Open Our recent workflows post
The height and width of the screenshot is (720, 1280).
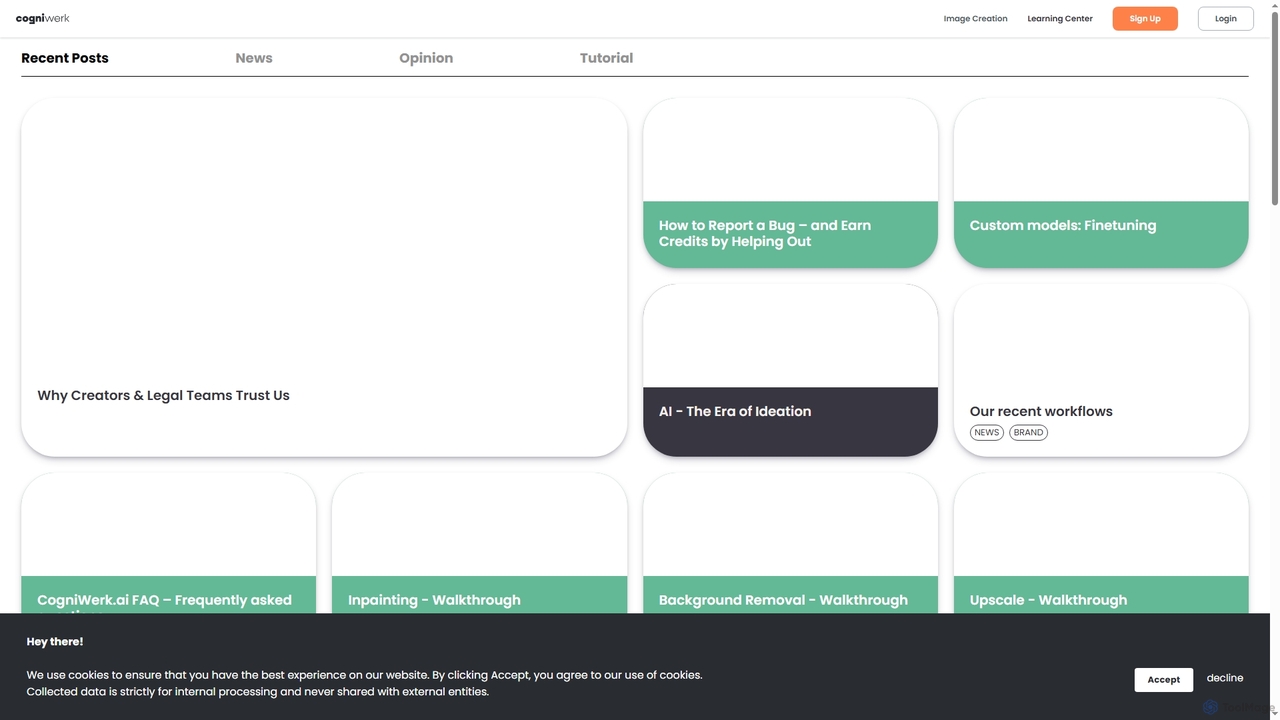tap(1101, 370)
